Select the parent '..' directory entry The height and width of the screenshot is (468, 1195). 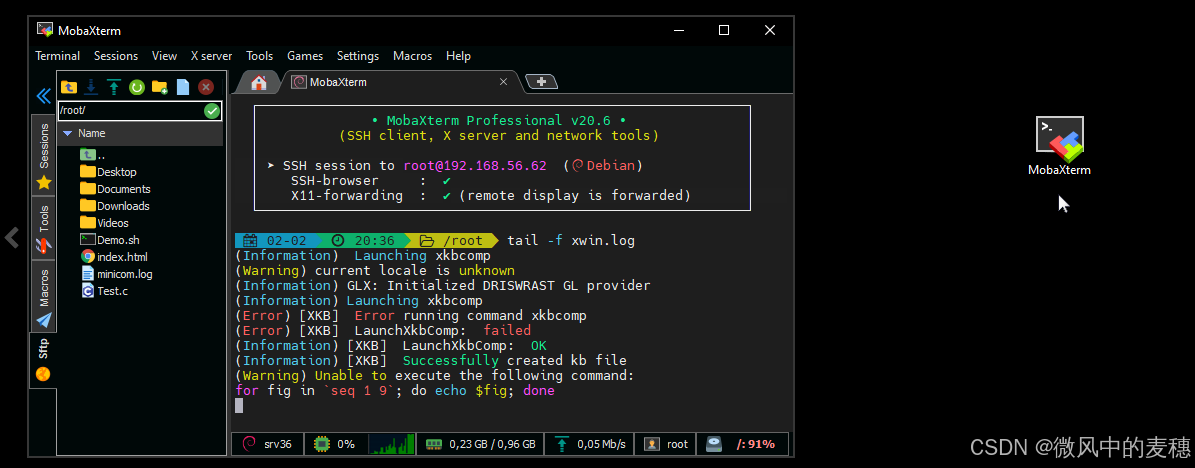(x=92, y=155)
